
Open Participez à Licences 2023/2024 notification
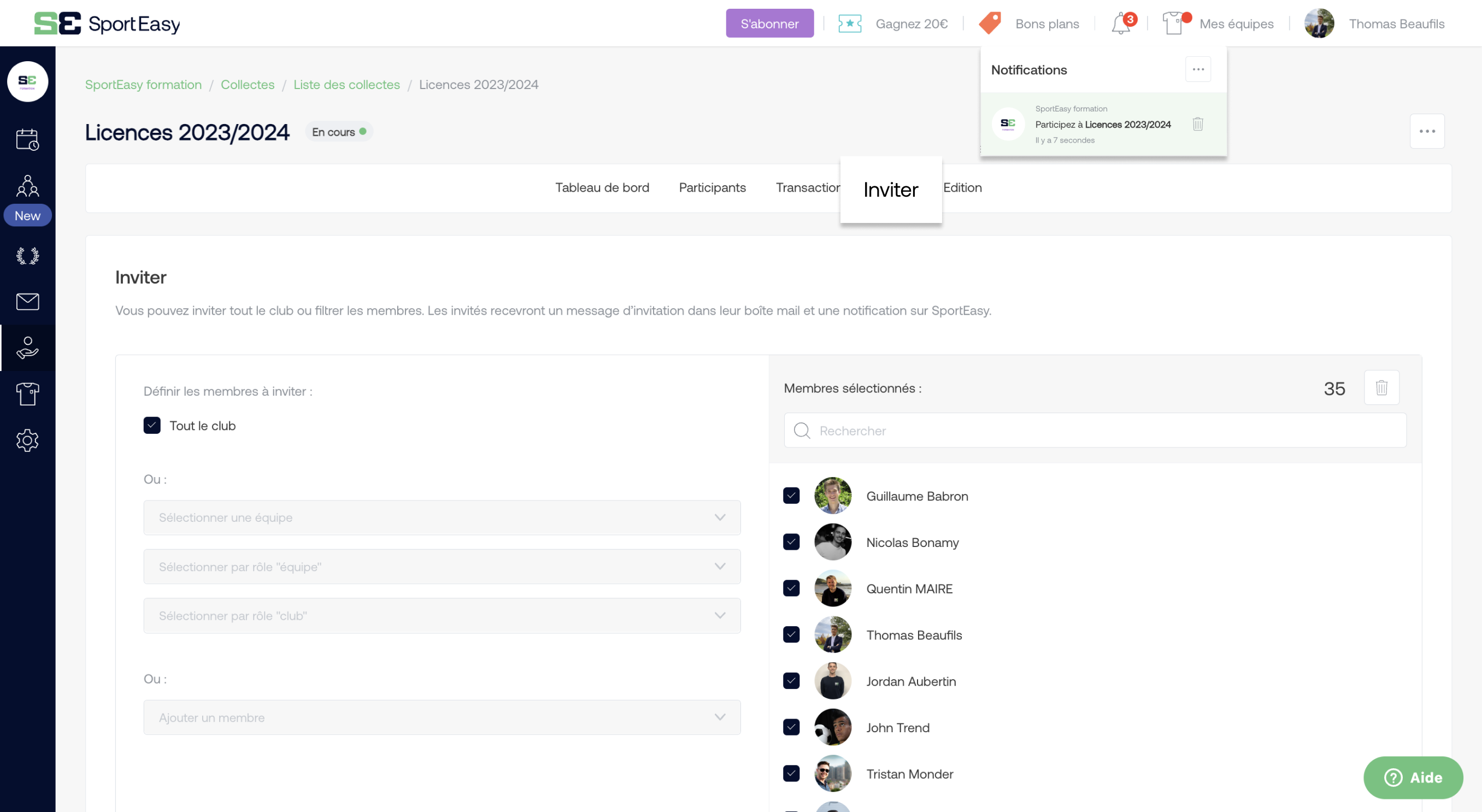click(x=1103, y=124)
